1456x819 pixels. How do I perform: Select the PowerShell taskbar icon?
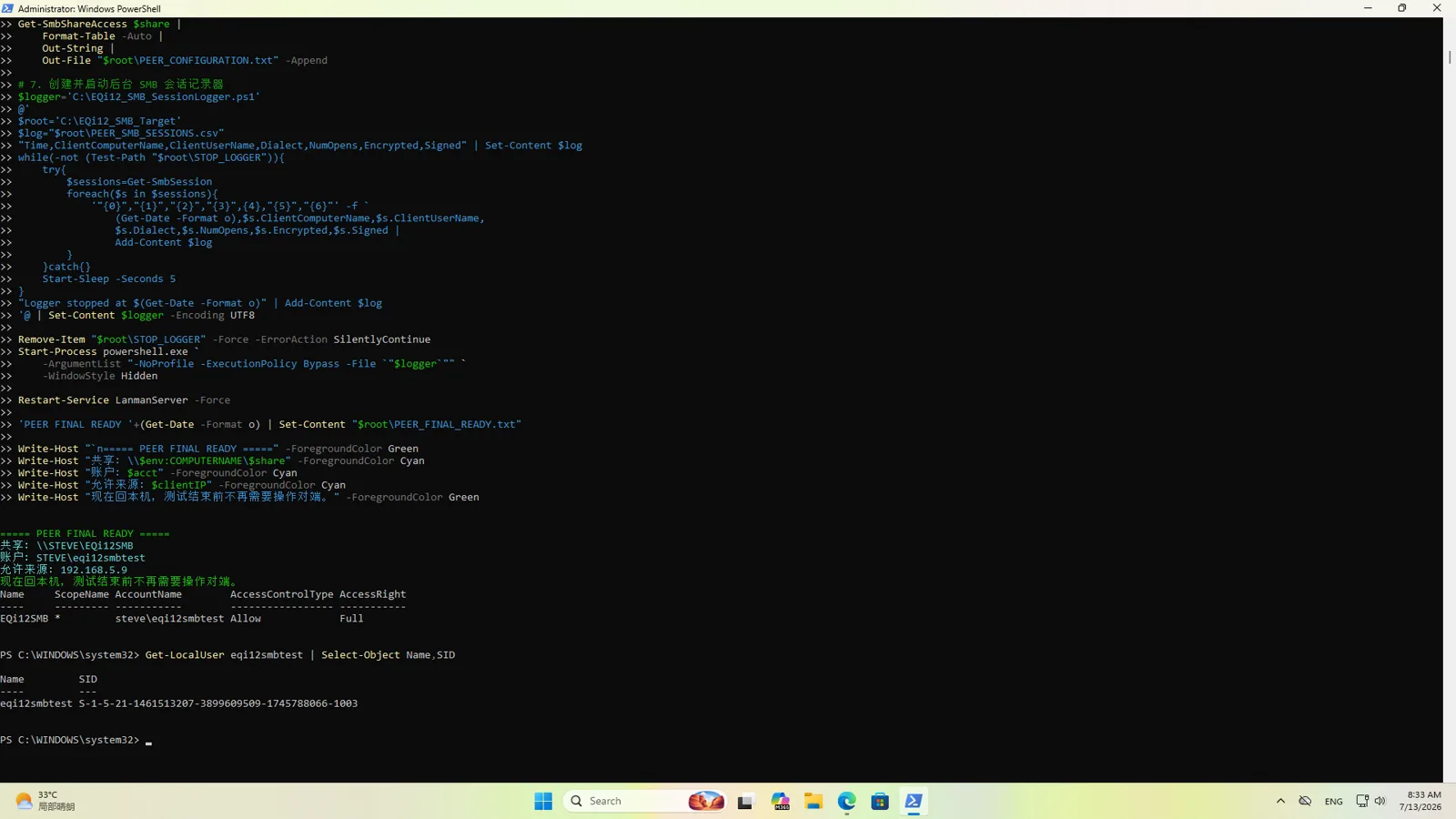pyautogui.click(x=914, y=801)
